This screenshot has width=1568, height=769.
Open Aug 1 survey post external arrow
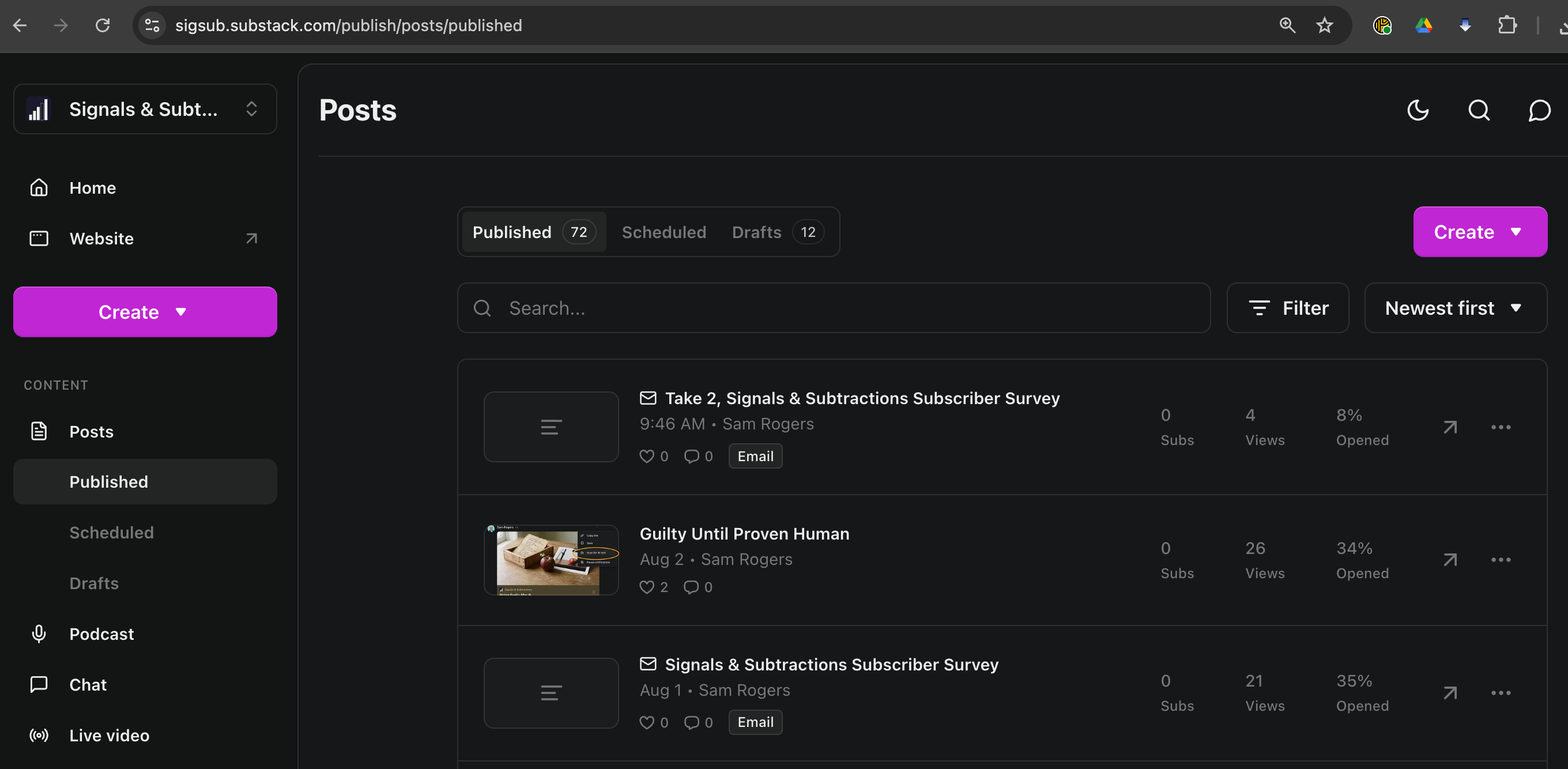(x=1450, y=693)
